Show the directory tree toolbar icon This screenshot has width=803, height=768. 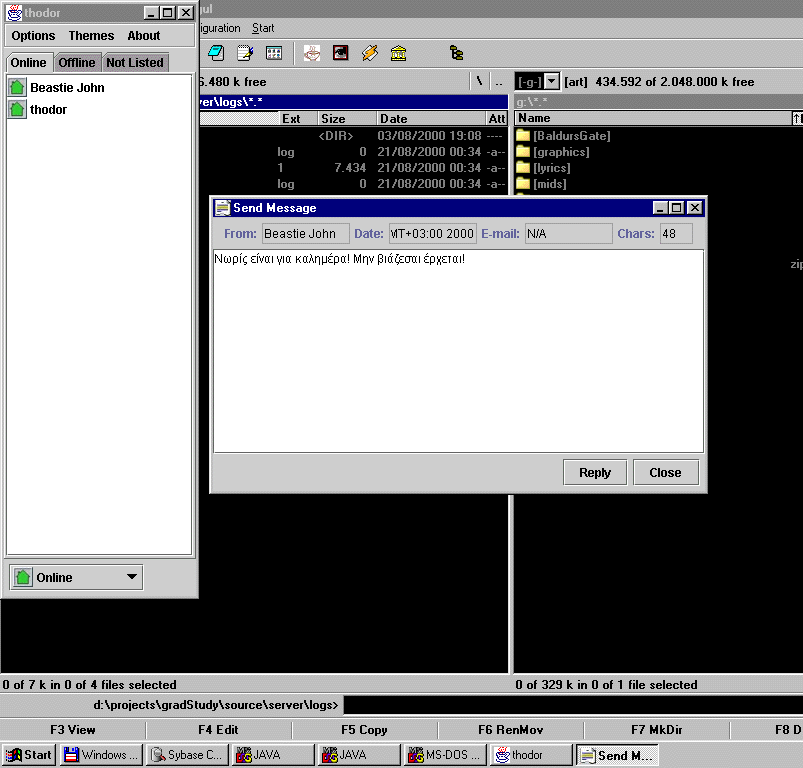pos(456,53)
